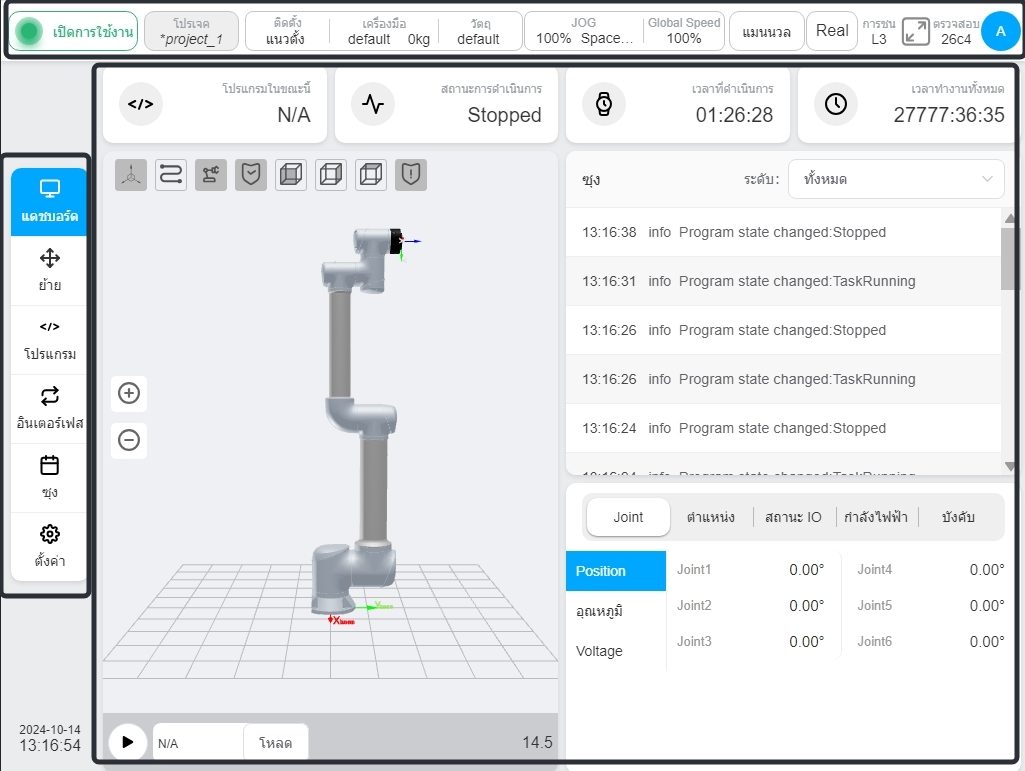Click the 01:26:28 run time value
This screenshot has height=771, width=1025.
point(734,115)
